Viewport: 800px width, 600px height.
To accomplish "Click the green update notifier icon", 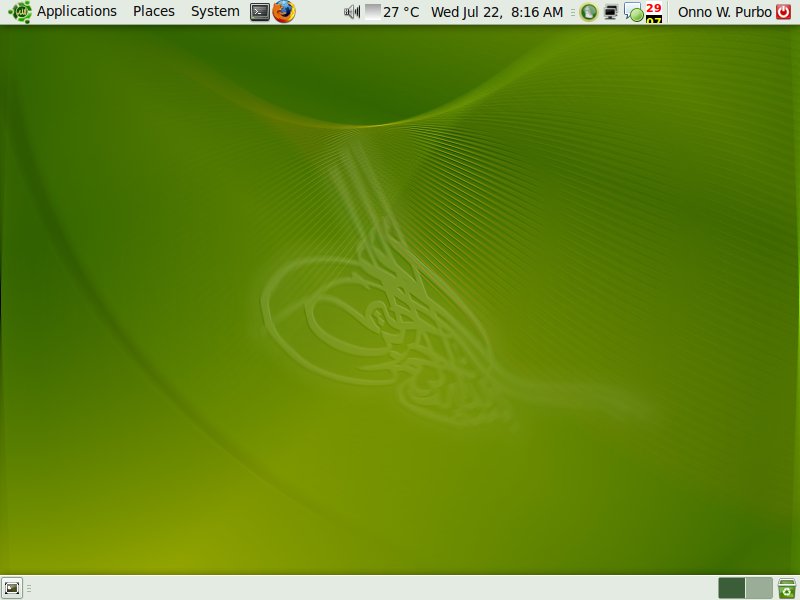I will pos(589,12).
